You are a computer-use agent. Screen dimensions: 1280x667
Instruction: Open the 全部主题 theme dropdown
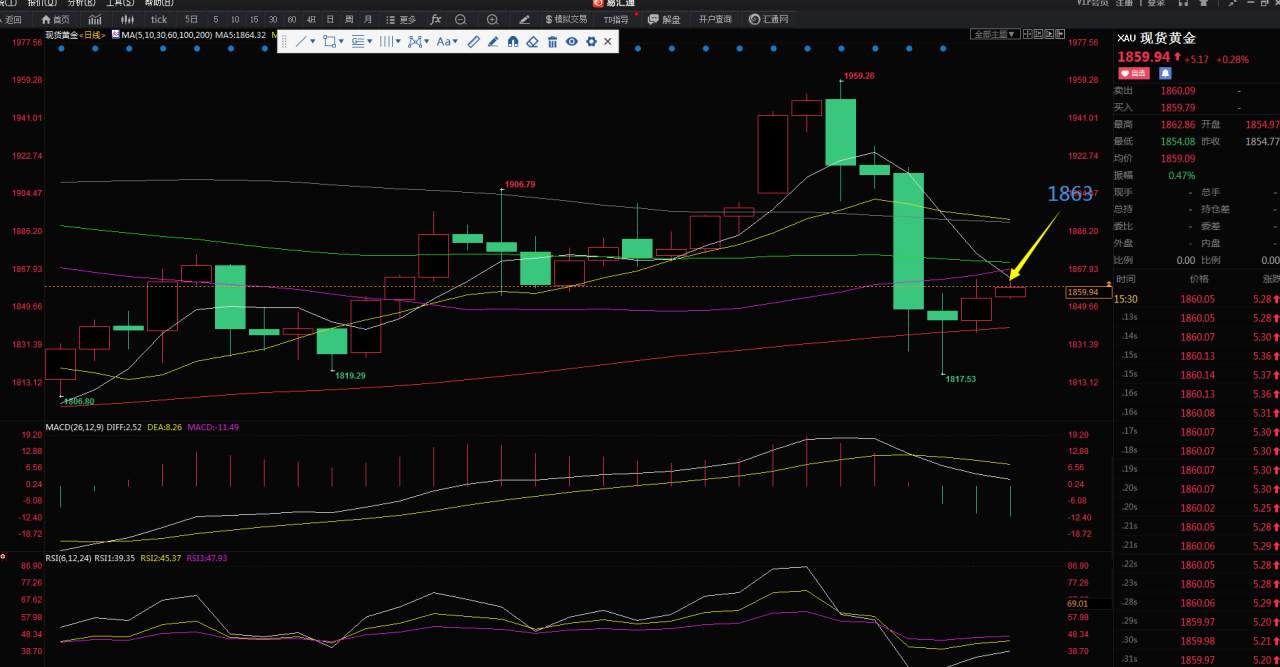pos(995,34)
